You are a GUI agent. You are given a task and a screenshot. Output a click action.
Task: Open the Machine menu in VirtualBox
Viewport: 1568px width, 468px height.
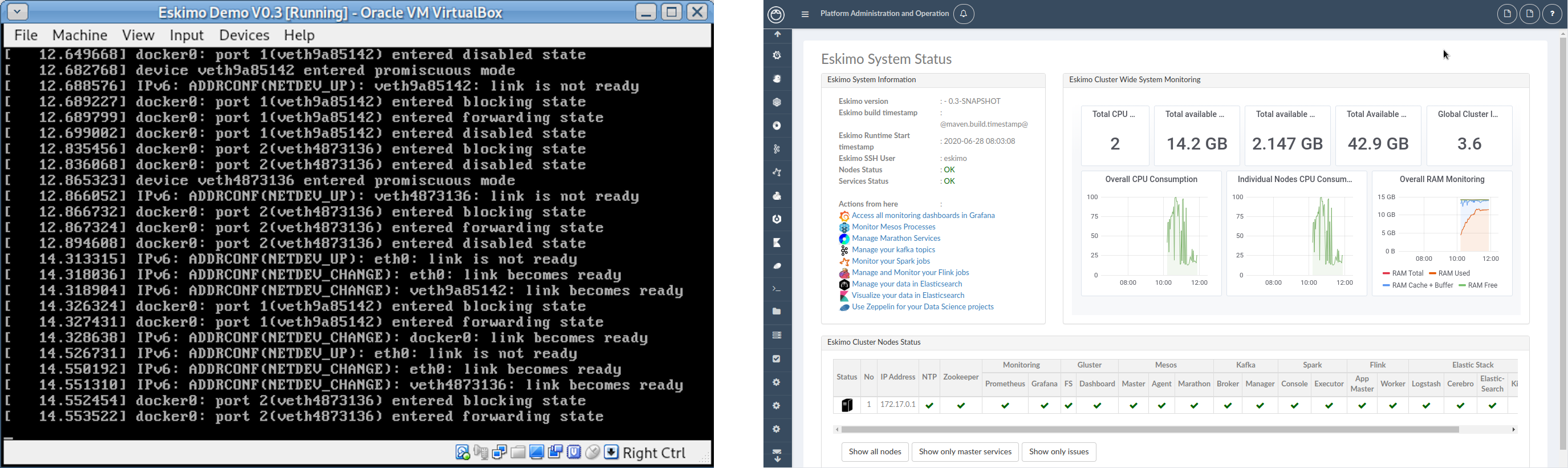tap(80, 35)
